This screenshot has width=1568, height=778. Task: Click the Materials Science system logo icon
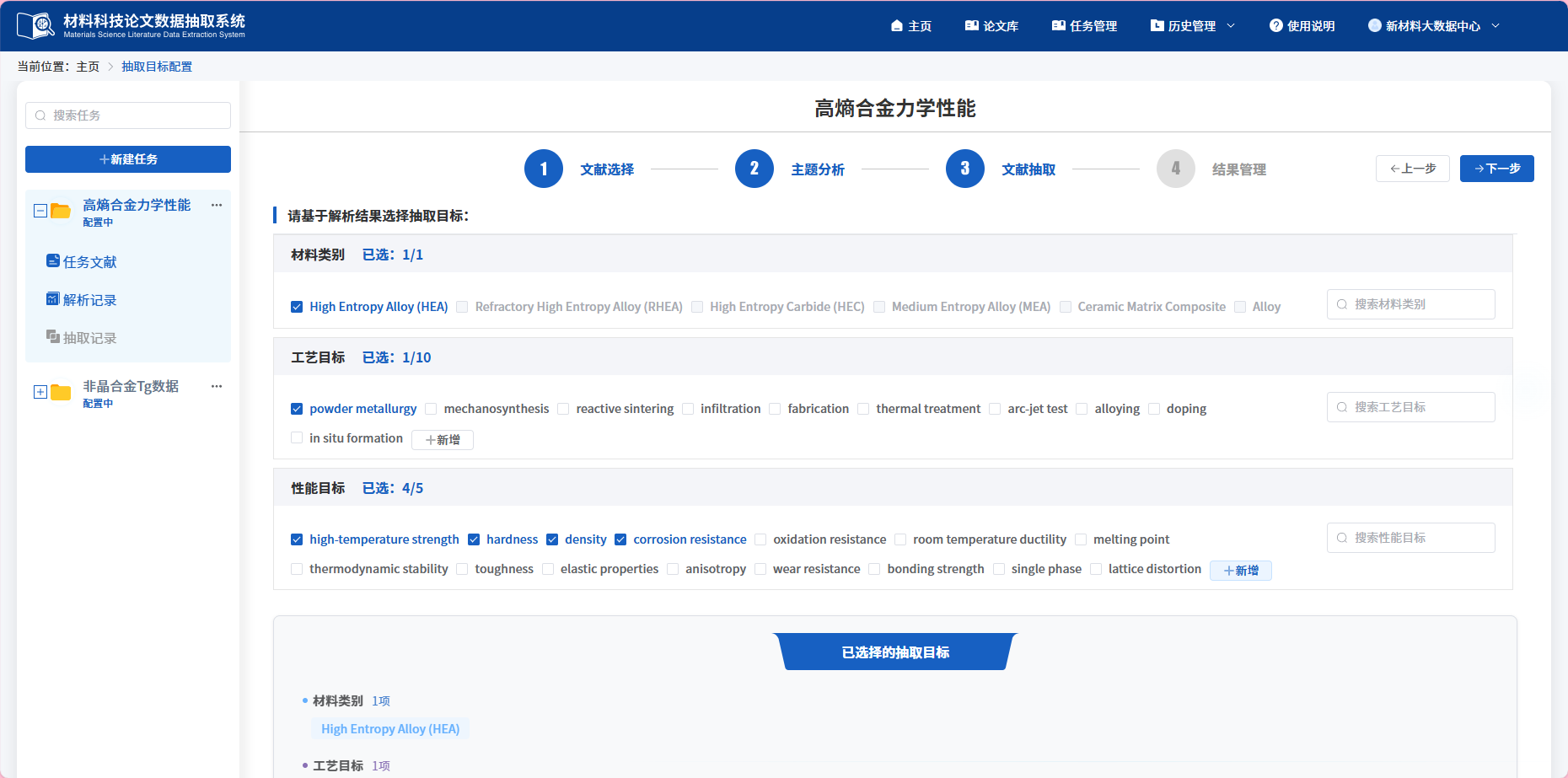(x=35, y=24)
